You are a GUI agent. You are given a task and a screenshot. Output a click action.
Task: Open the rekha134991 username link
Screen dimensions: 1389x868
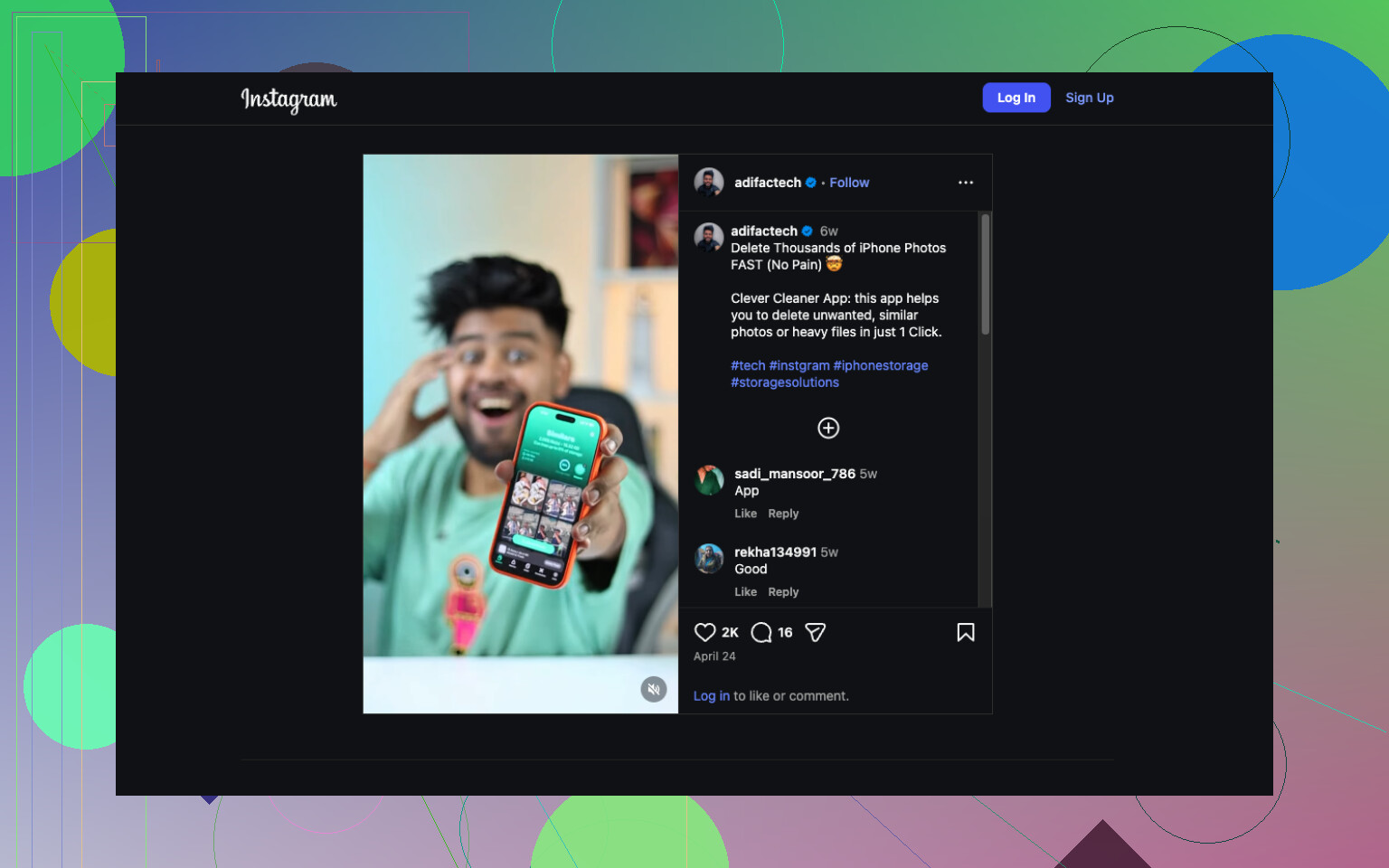776,552
